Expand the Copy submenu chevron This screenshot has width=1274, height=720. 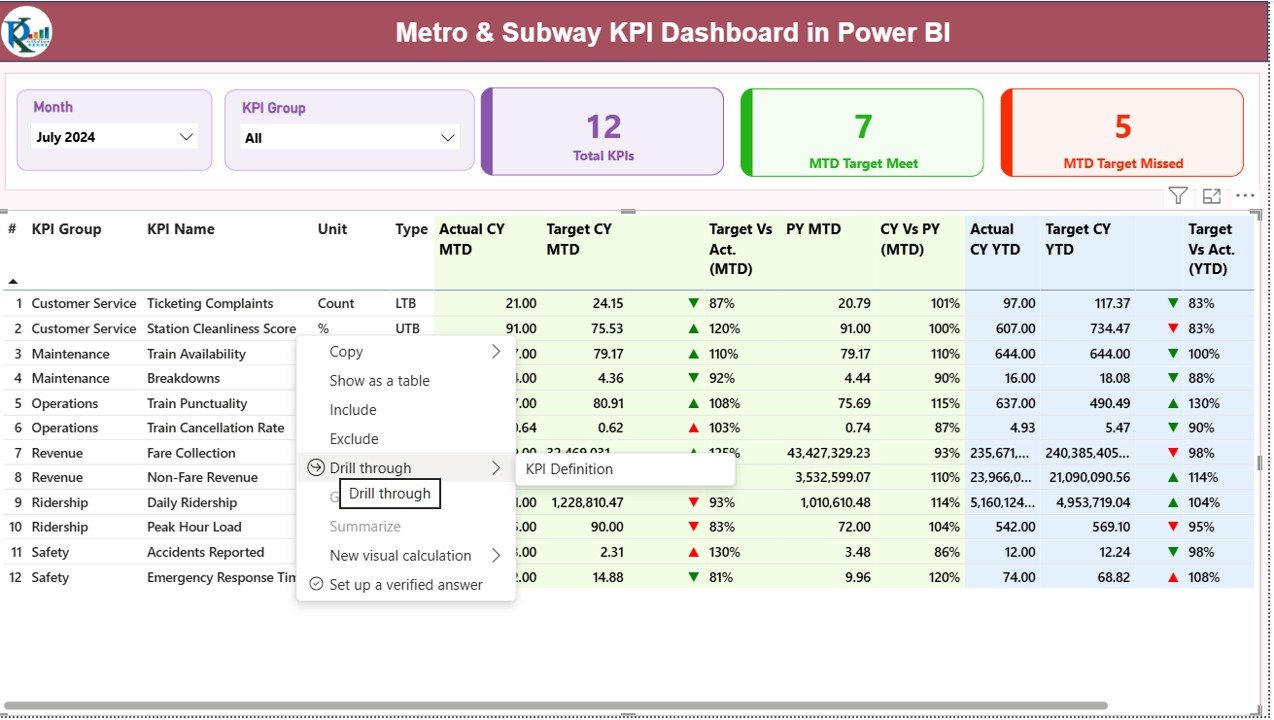[494, 351]
